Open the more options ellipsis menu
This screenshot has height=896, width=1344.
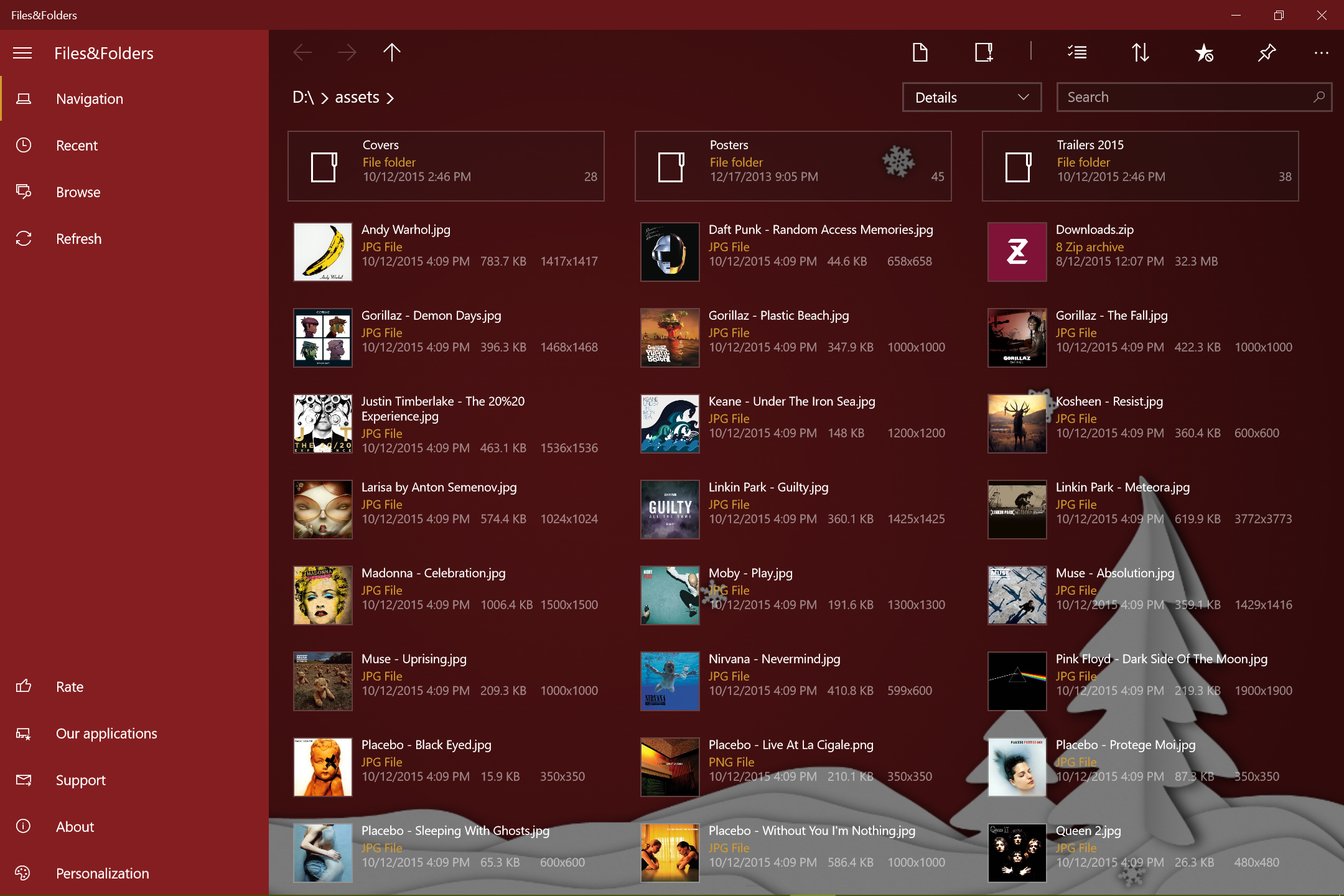1322,53
